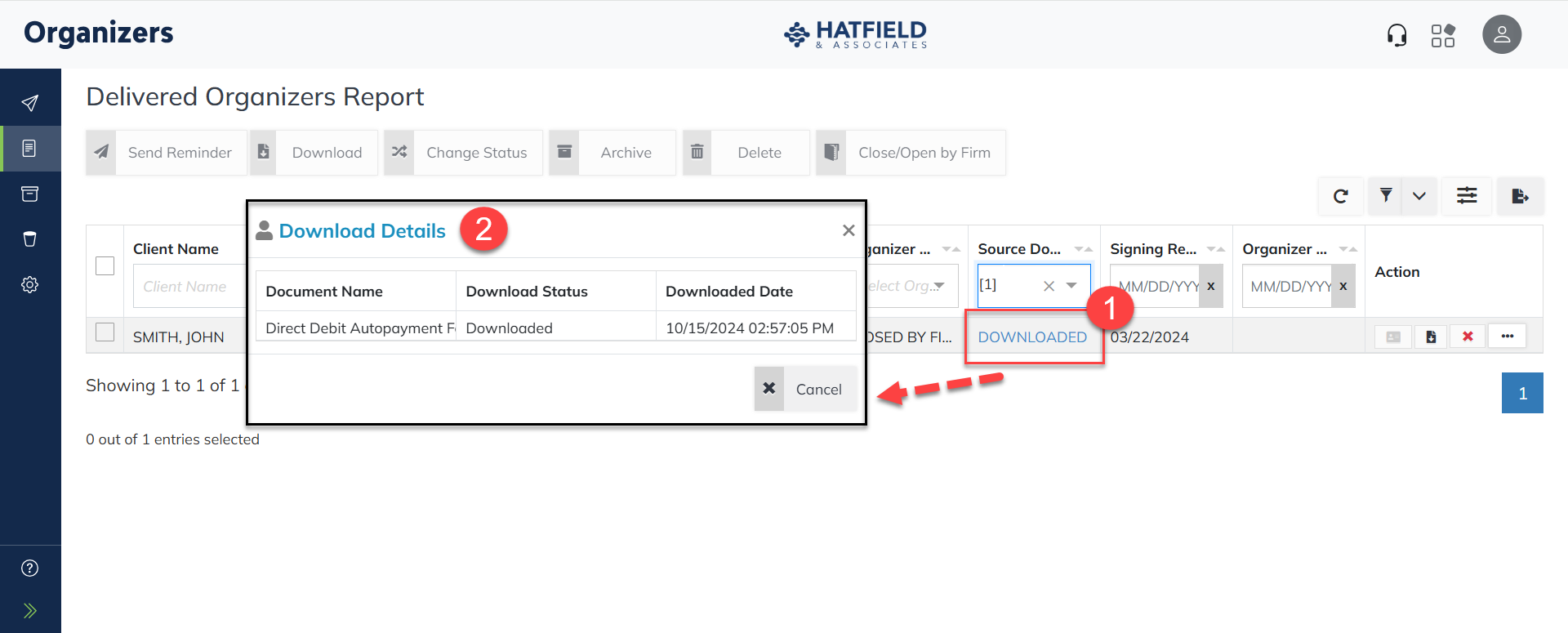This screenshot has height=633, width=1568.
Task: Open the Source Document filter dropdown
Action: [1071, 286]
